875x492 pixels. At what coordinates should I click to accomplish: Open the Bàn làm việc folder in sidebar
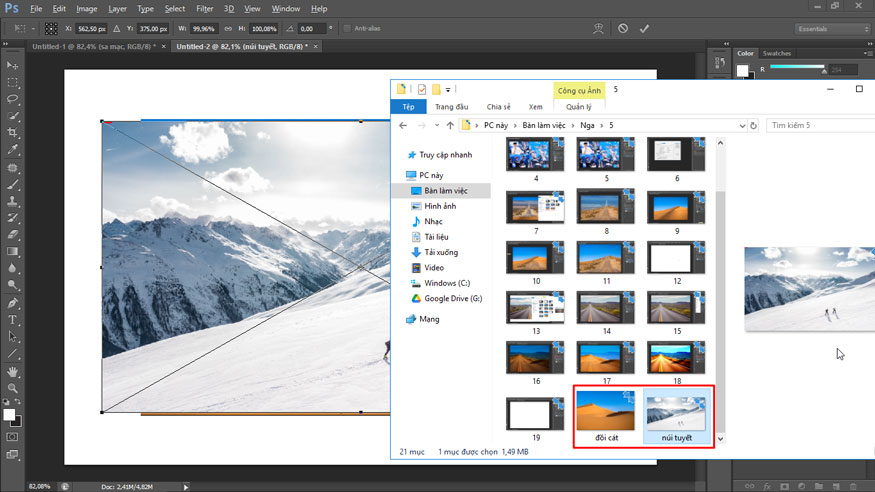point(445,190)
